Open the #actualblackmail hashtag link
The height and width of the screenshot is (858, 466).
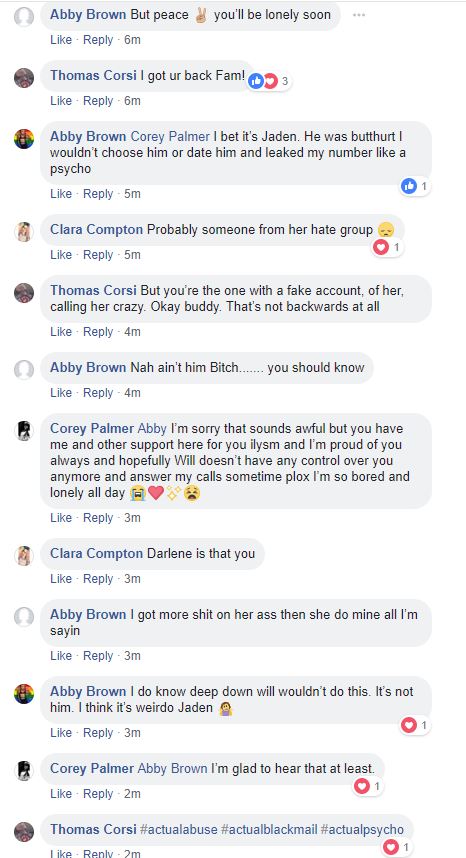tap(269, 830)
